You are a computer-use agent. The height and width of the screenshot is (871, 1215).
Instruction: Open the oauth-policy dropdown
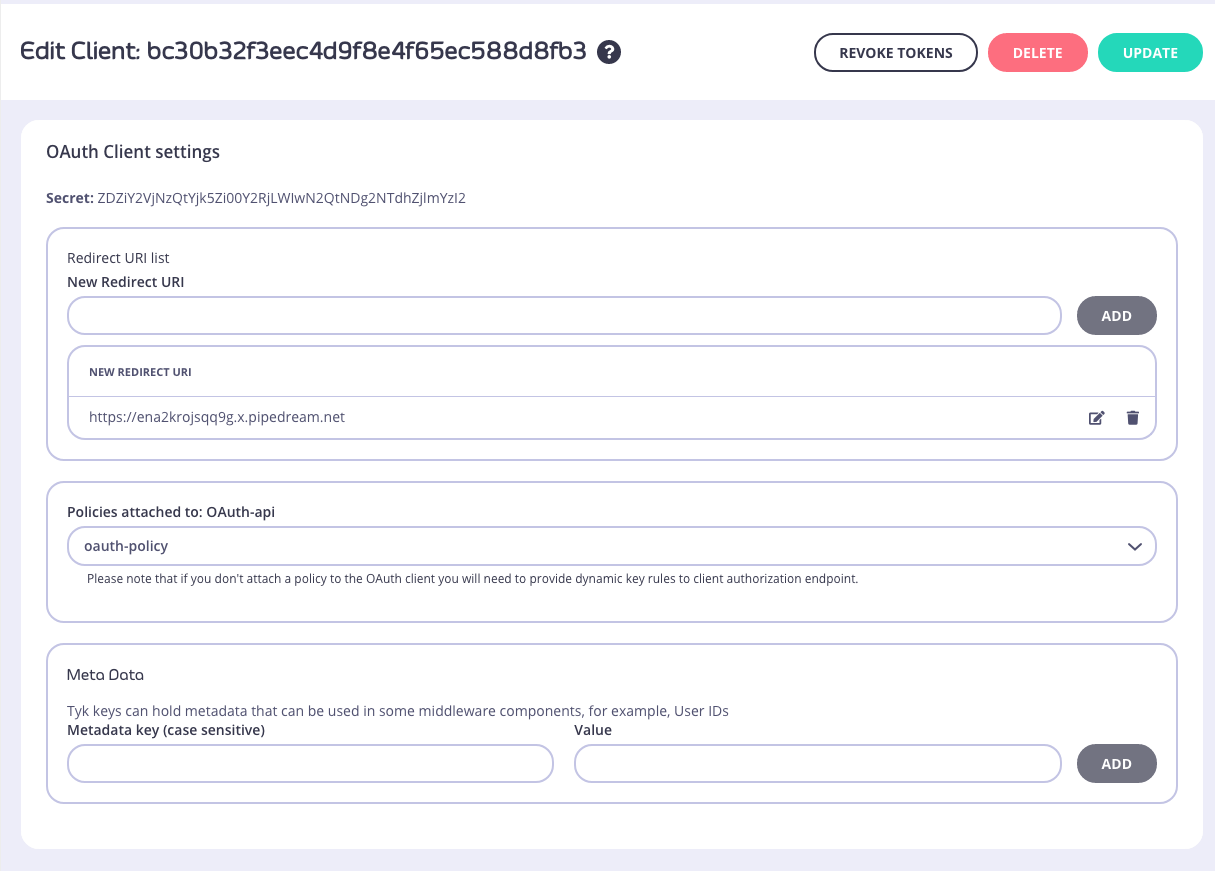click(610, 547)
